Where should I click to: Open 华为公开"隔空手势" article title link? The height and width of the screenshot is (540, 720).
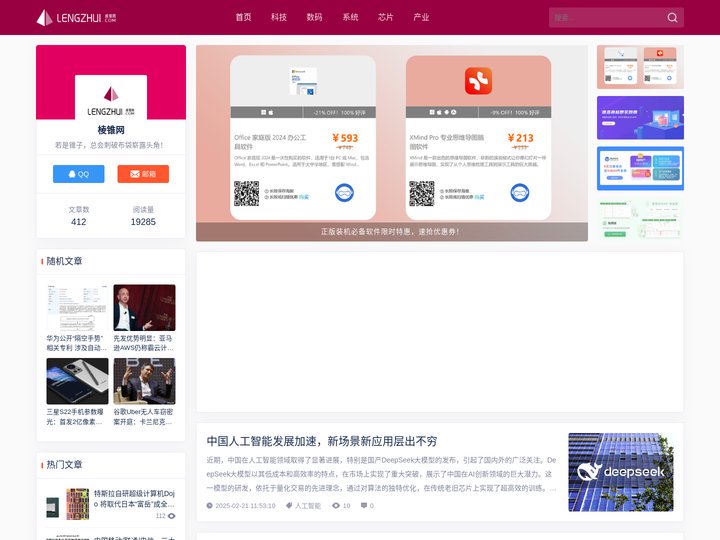76,343
